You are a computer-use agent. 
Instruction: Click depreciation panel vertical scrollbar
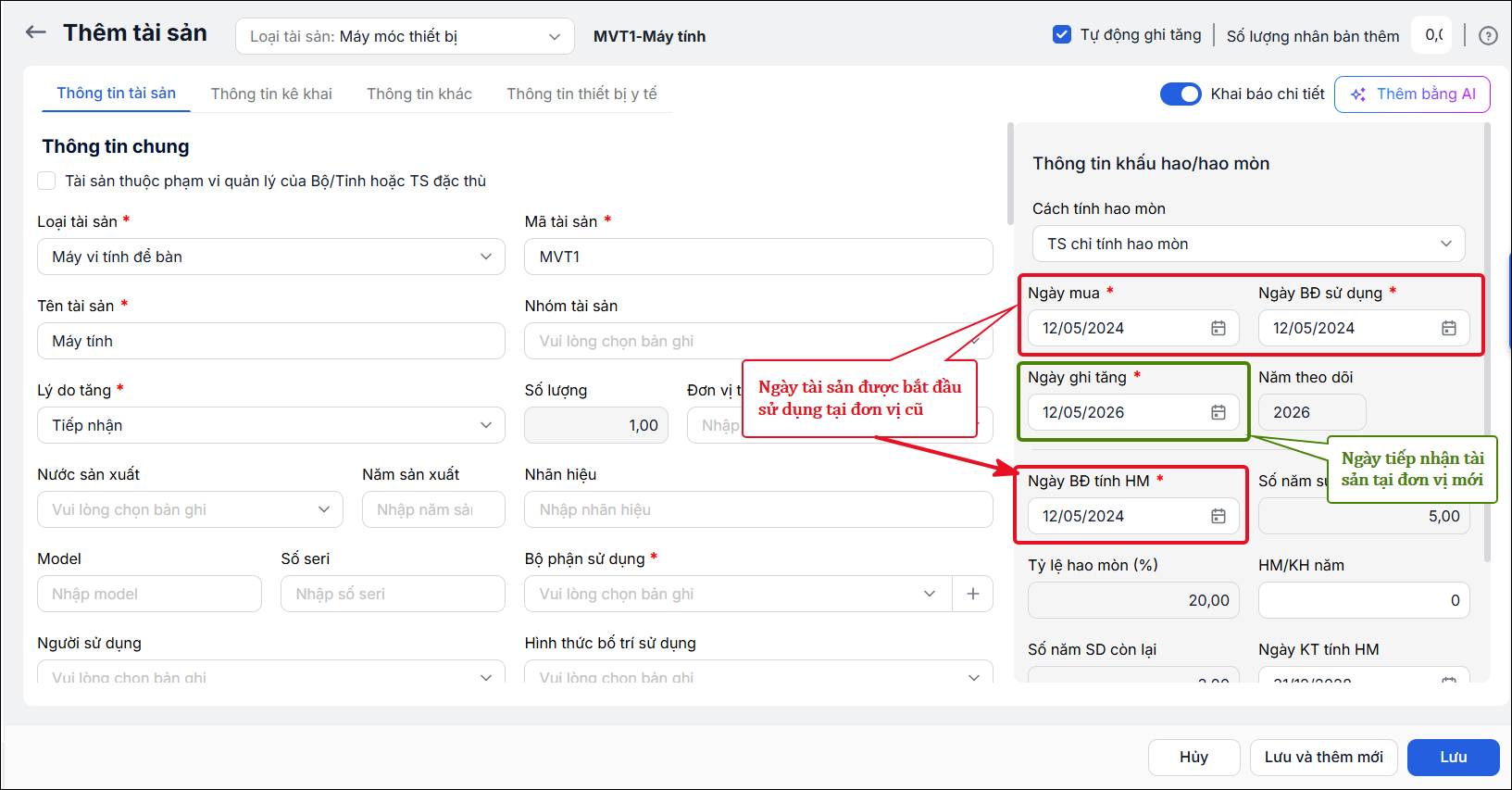[x=1487, y=343]
